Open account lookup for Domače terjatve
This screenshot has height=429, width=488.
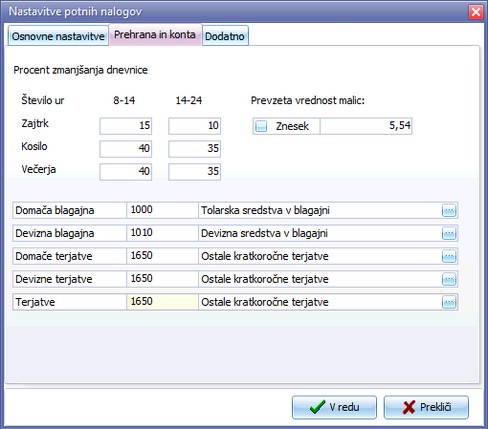449,256
